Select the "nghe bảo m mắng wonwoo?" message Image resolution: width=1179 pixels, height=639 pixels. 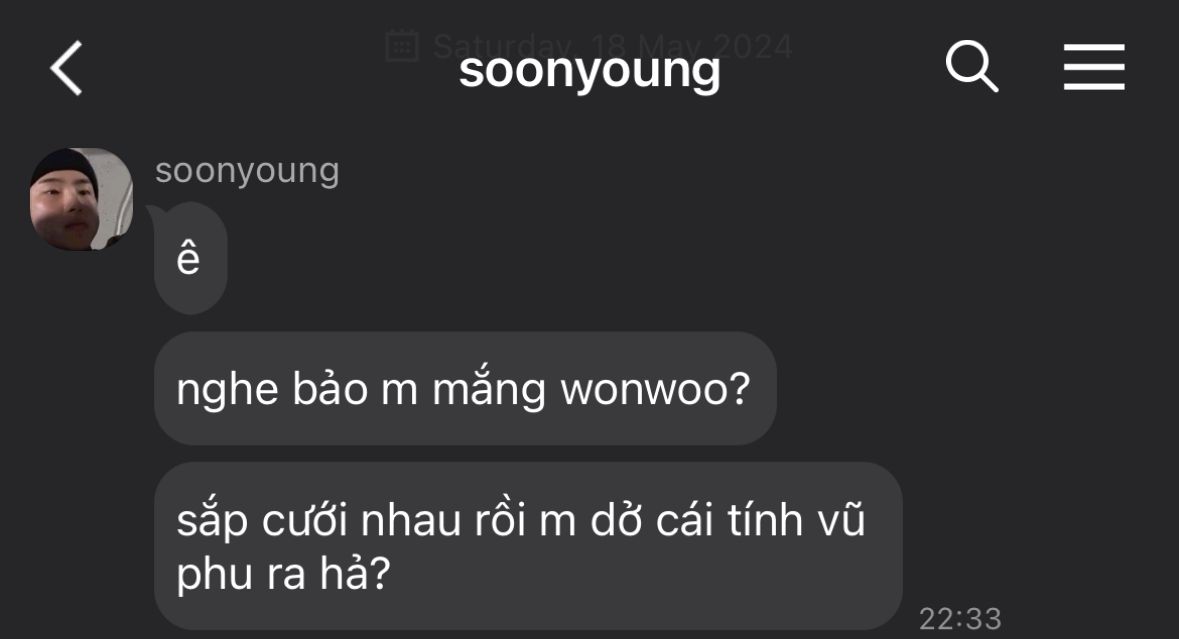[x=465, y=389]
